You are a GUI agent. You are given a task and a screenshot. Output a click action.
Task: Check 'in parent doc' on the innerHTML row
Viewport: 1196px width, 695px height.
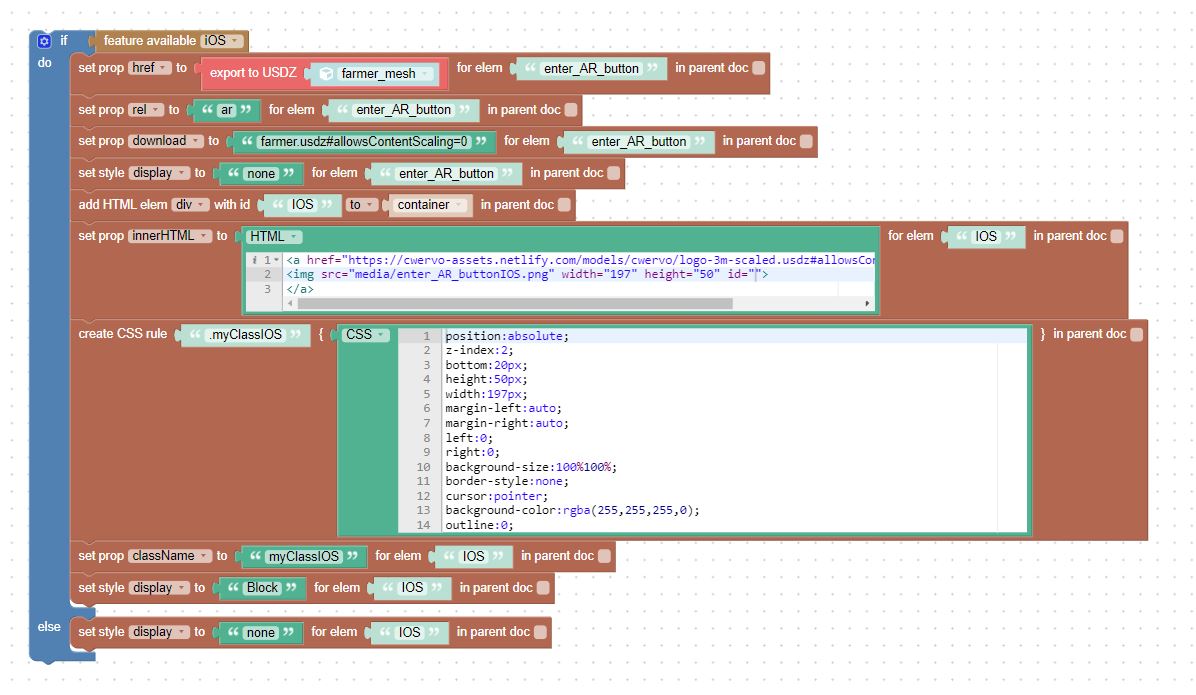pyautogui.click(x=1117, y=236)
